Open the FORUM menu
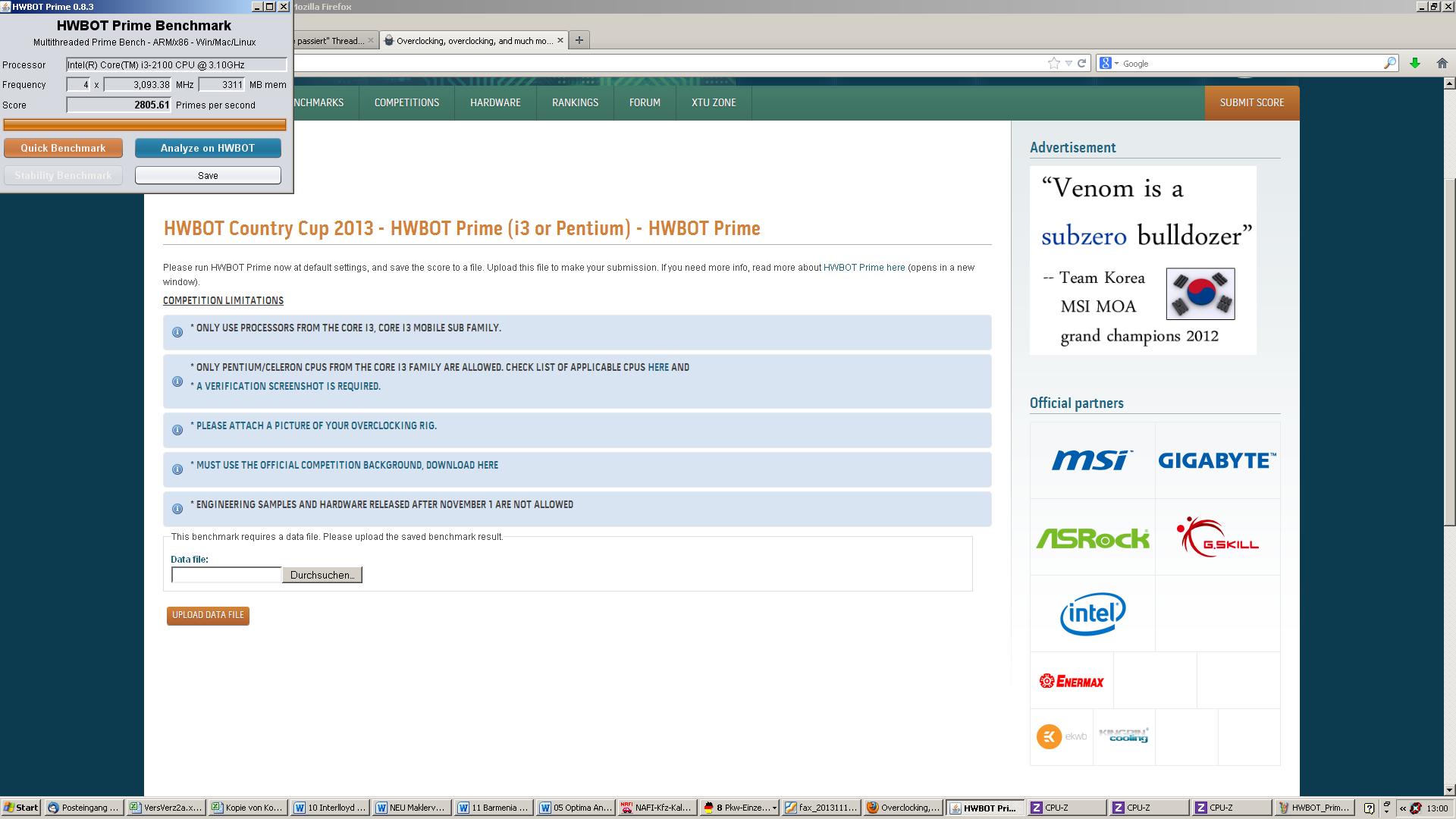This screenshot has height=819, width=1456. 645,102
